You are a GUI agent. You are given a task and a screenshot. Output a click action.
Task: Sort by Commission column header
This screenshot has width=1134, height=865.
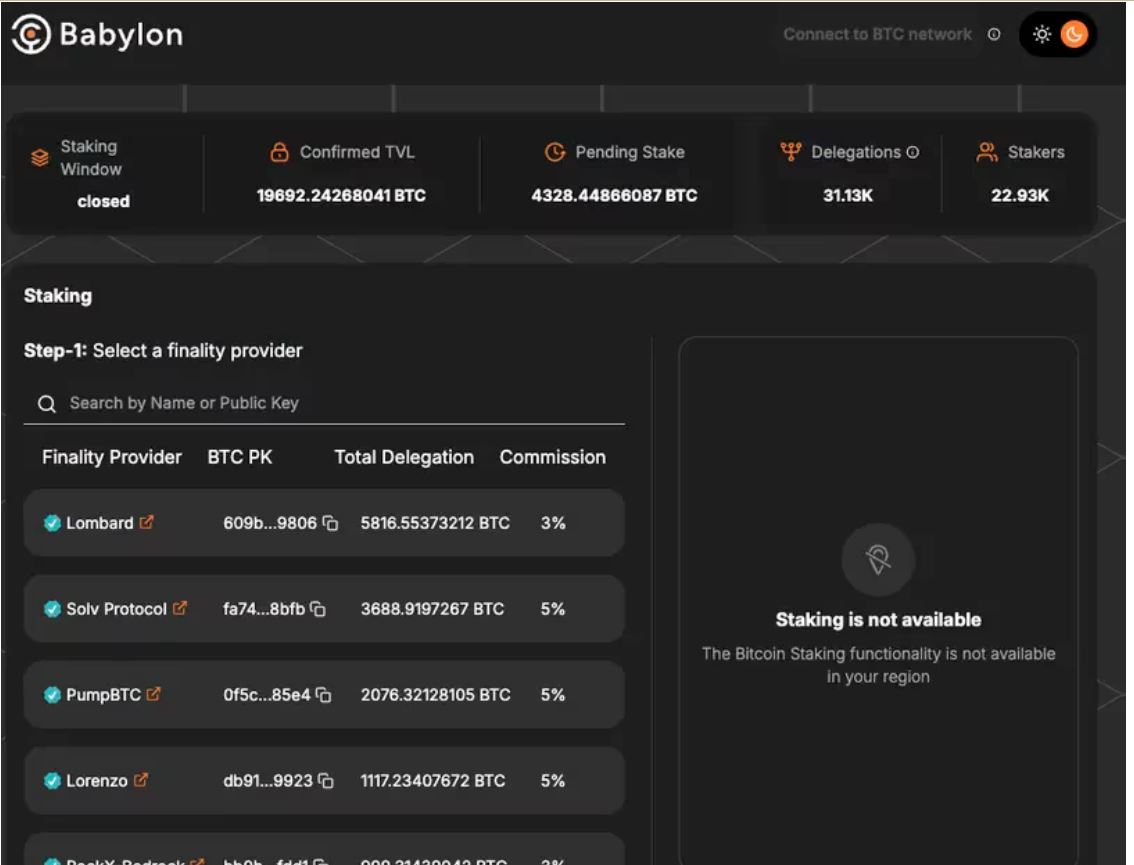[x=552, y=457]
